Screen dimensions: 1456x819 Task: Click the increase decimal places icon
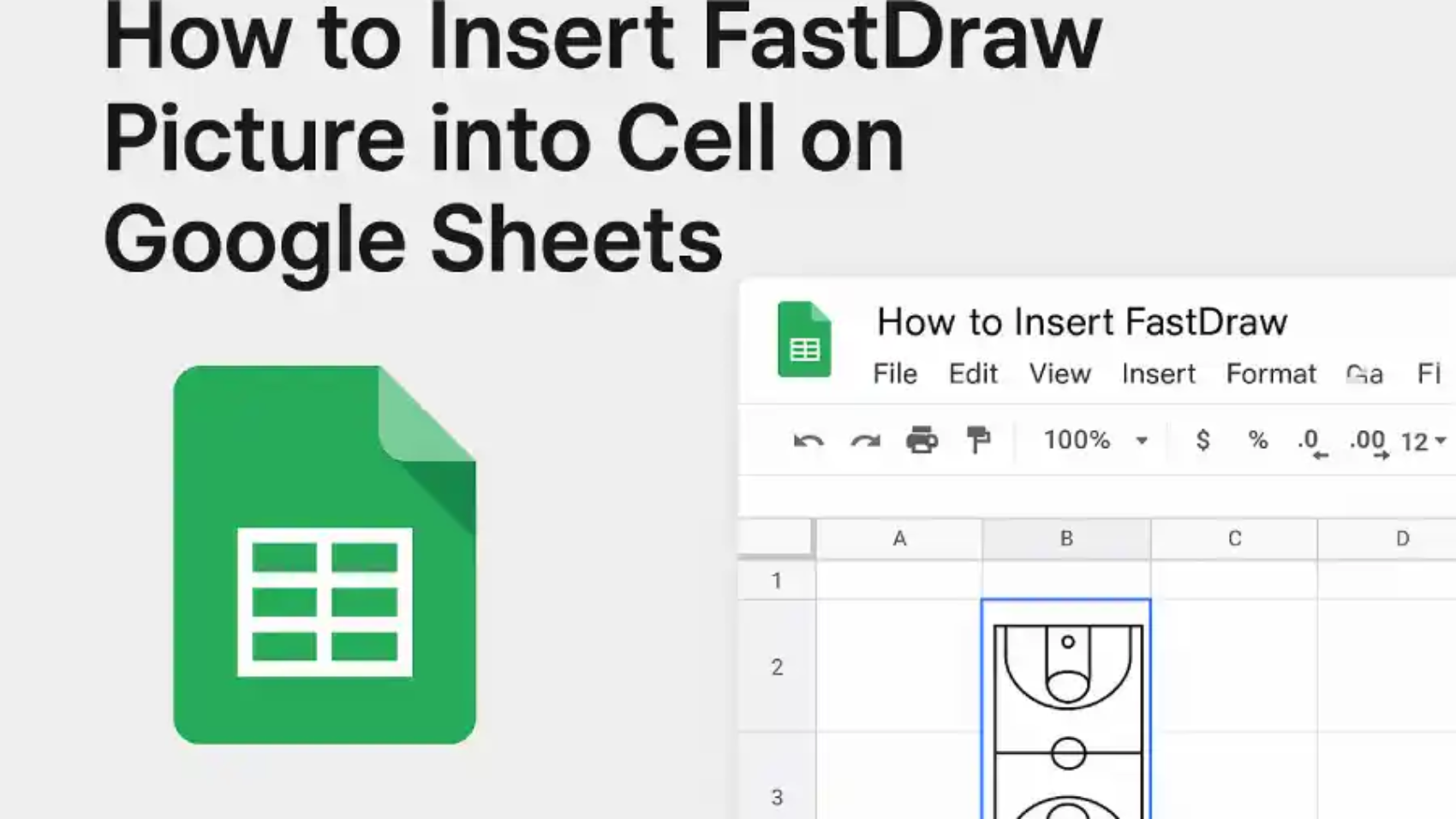click(x=1368, y=442)
